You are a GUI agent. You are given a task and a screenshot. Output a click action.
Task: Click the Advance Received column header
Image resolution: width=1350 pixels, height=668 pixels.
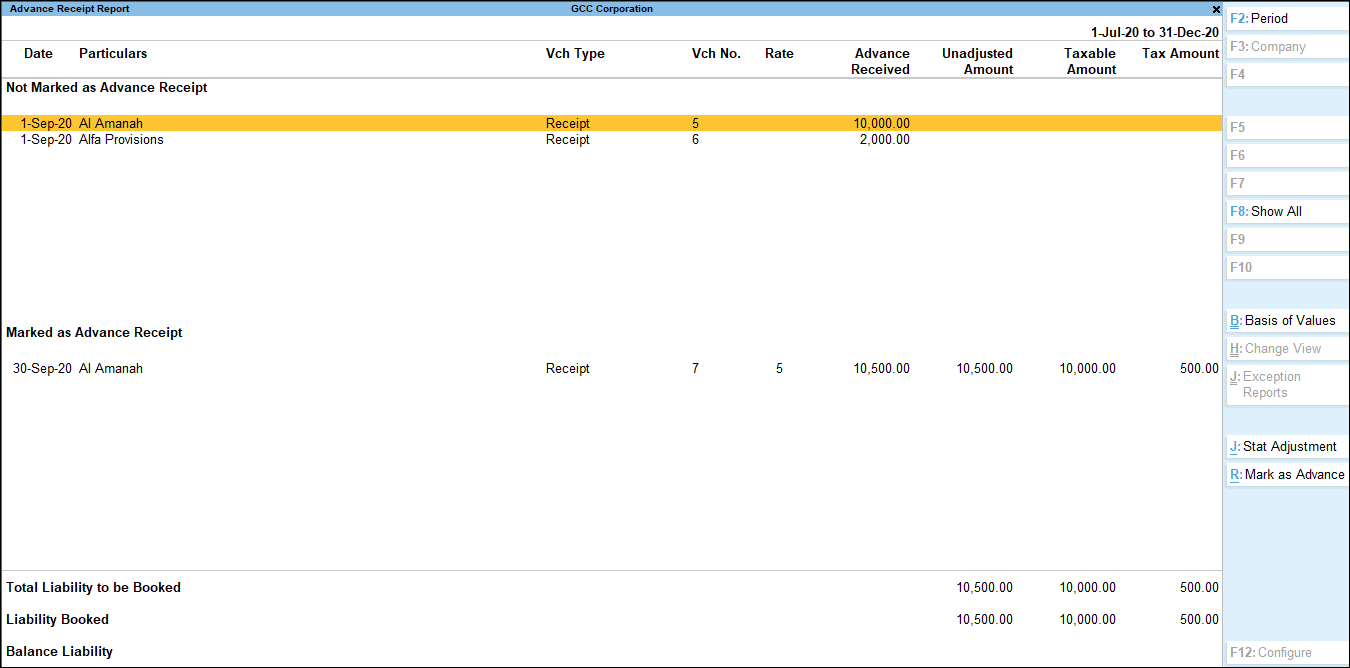coord(881,62)
